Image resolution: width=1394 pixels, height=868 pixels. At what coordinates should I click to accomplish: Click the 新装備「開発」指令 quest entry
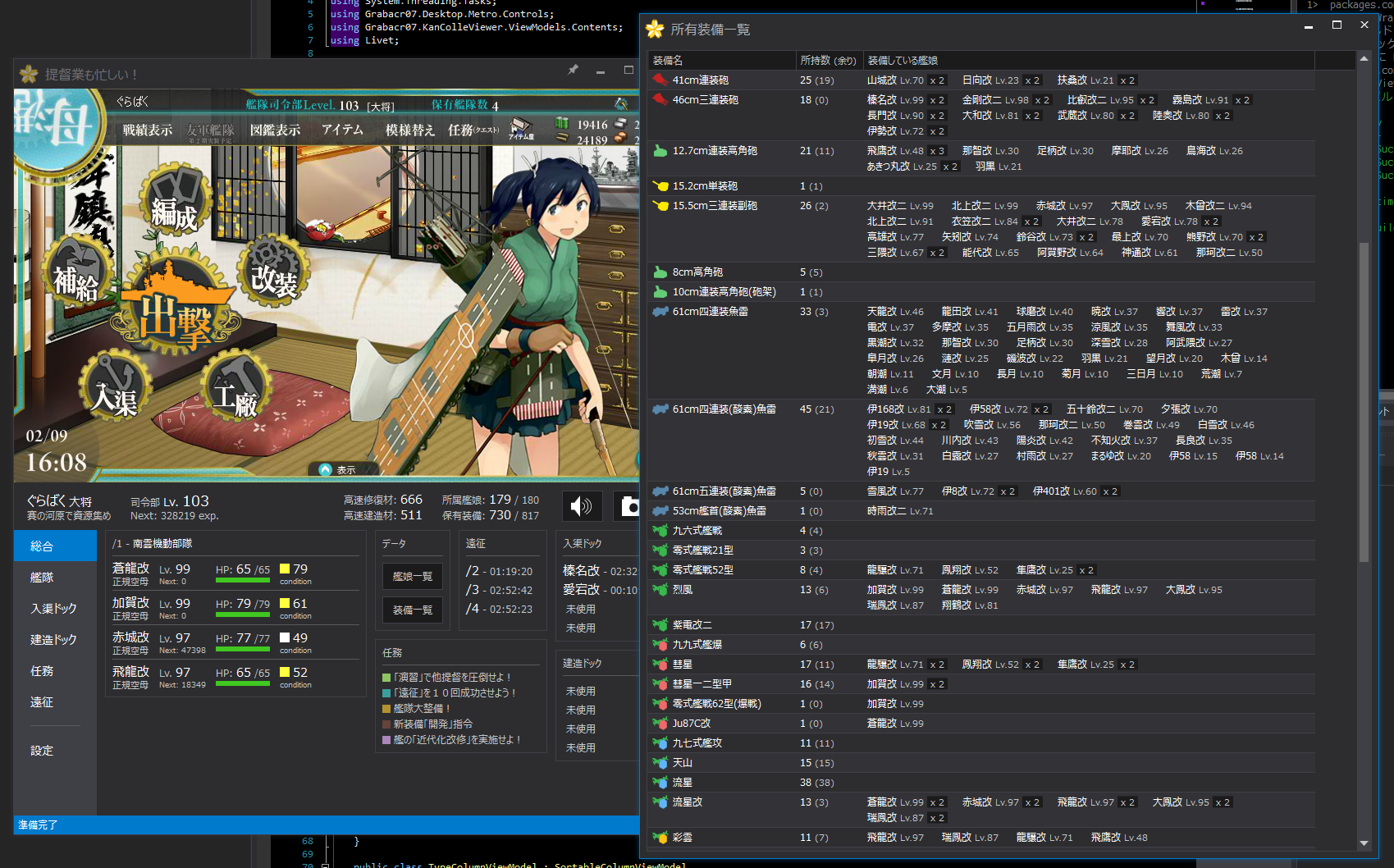(428, 724)
